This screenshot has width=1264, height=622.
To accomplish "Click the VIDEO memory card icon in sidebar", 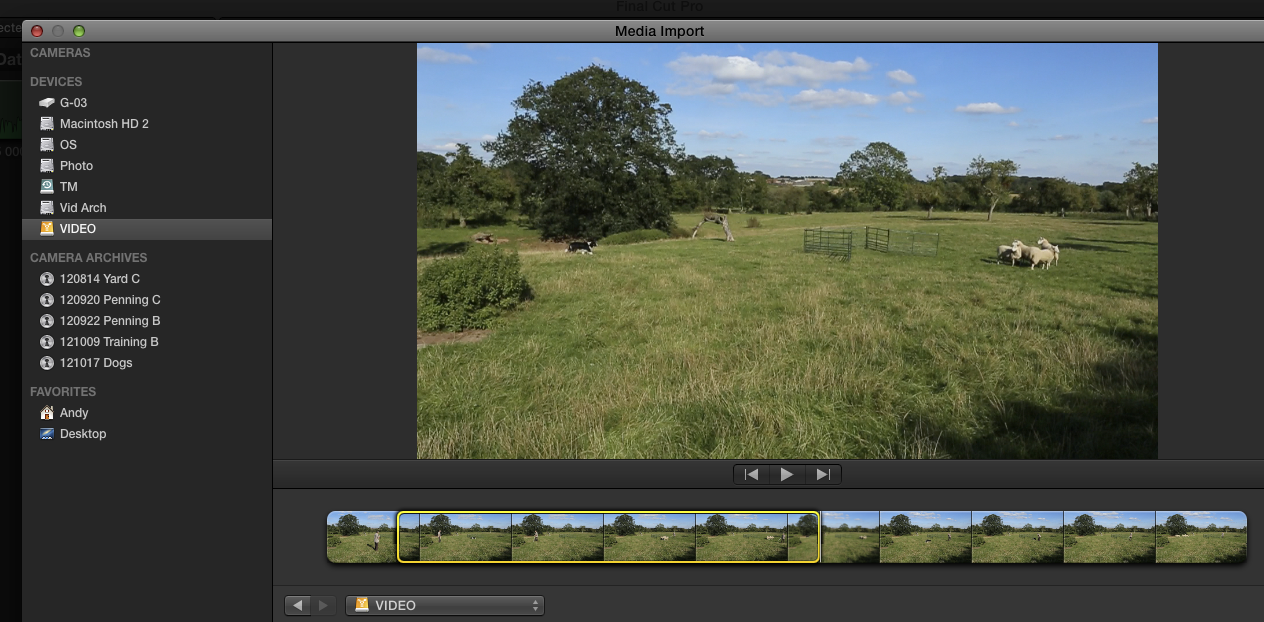I will [x=46, y=229].
